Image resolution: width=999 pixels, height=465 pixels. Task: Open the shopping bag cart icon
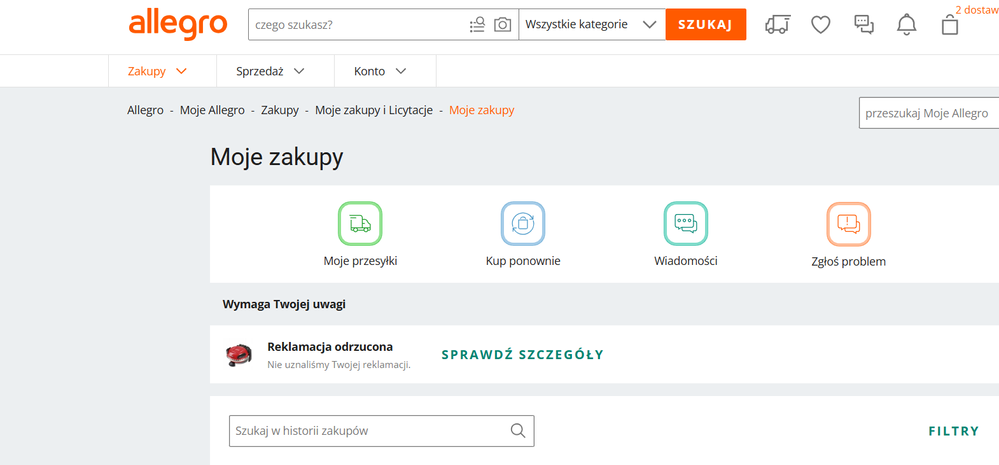tap(950, 25)
